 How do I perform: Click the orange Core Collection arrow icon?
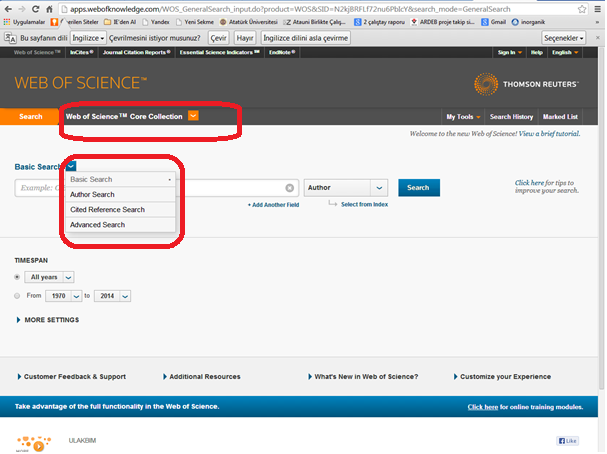point(193,116)
